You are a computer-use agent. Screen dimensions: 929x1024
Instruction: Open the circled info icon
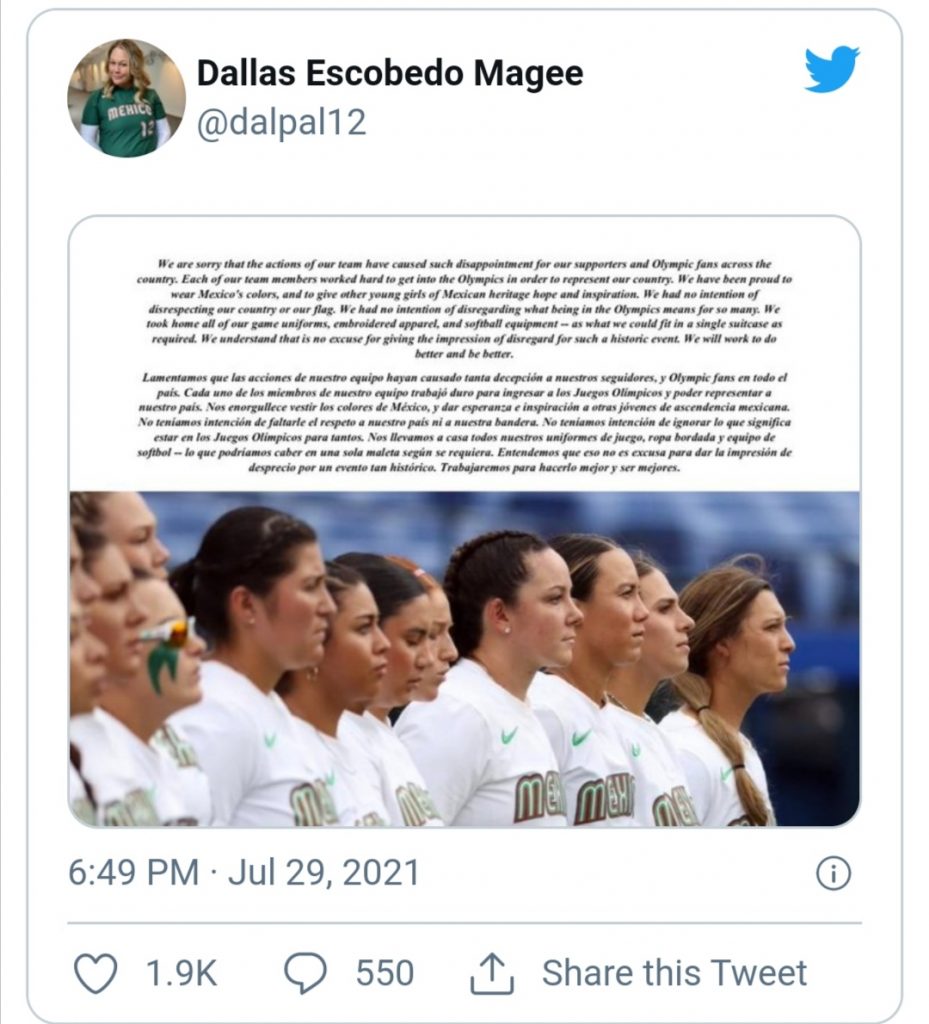[833, 874]
